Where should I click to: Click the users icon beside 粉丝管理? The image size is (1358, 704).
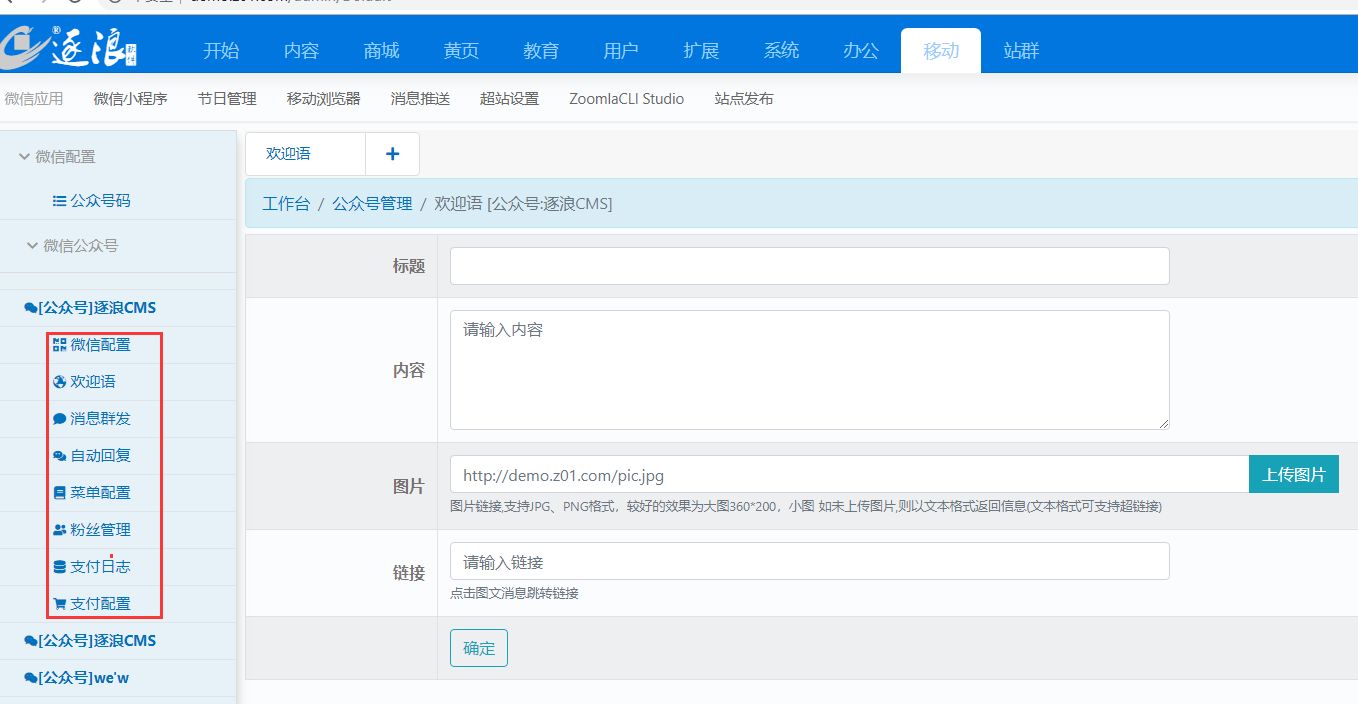tap(59, 530)
